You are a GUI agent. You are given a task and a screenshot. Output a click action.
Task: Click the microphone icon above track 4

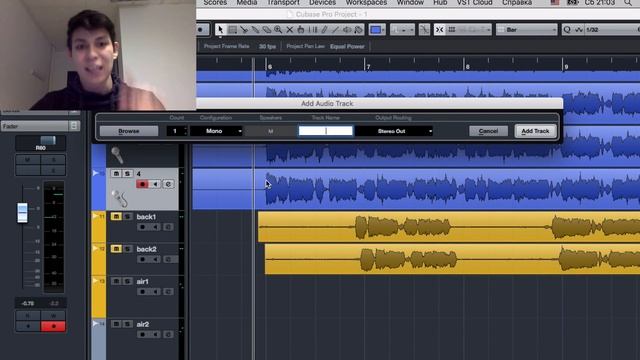pyautogui.click(x=117, y=155)
